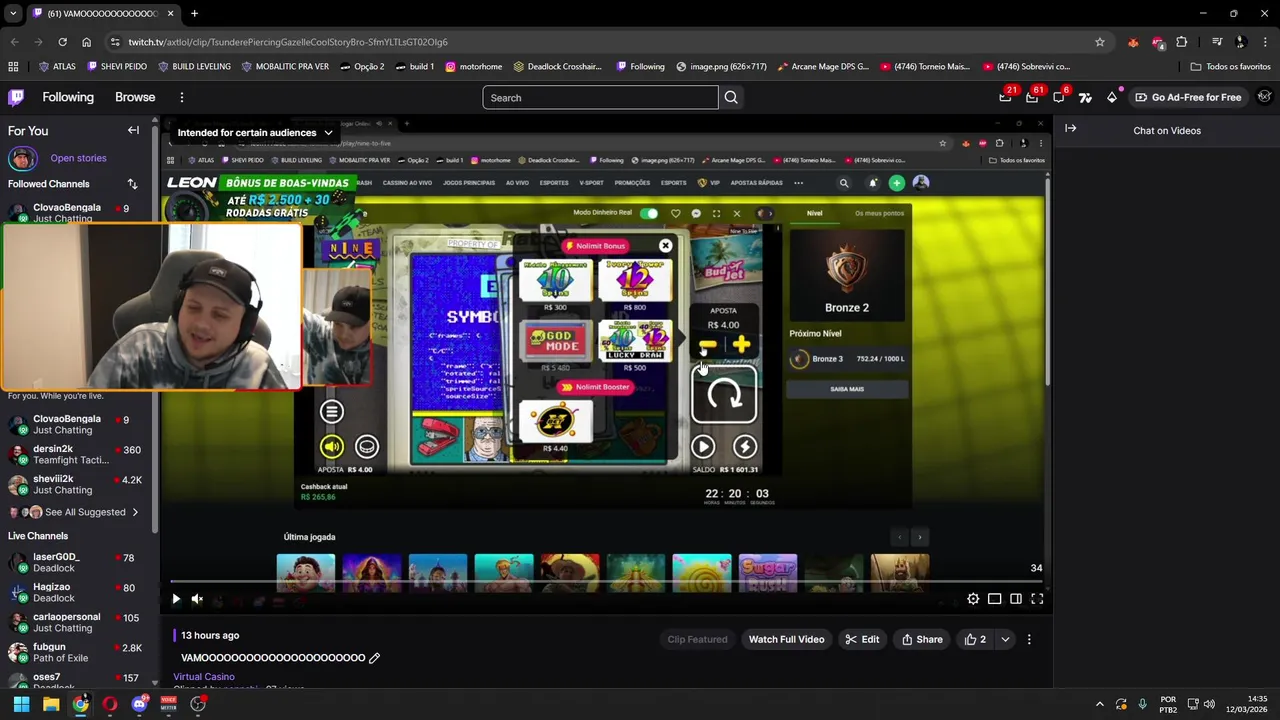Viewport: 1280px width, 720px height.
Task: Open the player settings gear
Action: (x=973, y=599)
